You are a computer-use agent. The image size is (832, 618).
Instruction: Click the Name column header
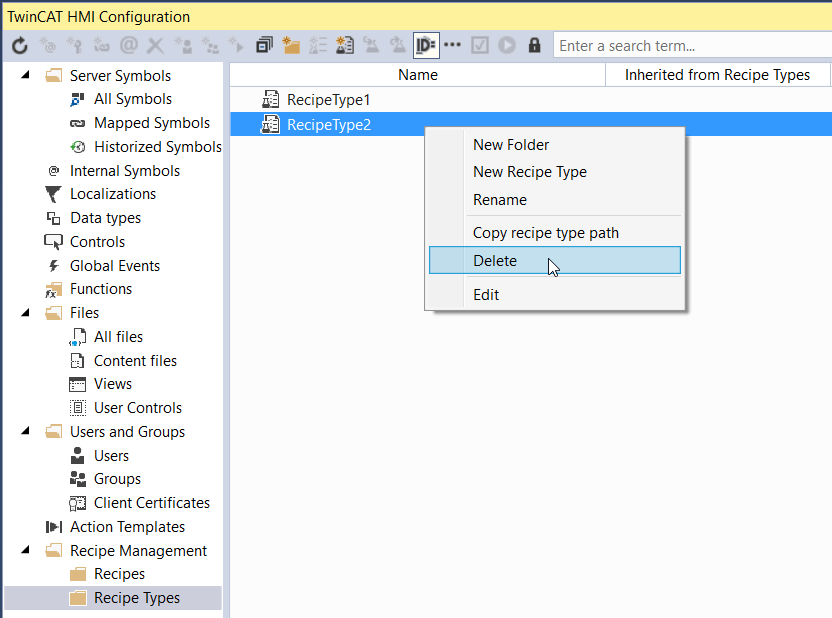tap(418, 75)
